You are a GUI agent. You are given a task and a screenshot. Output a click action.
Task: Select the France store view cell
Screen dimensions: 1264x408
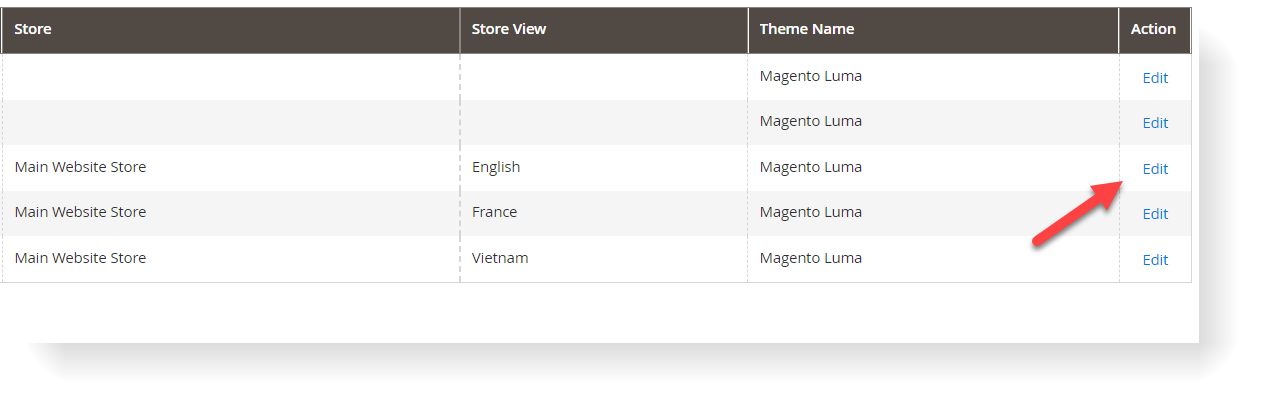[494, 212]
